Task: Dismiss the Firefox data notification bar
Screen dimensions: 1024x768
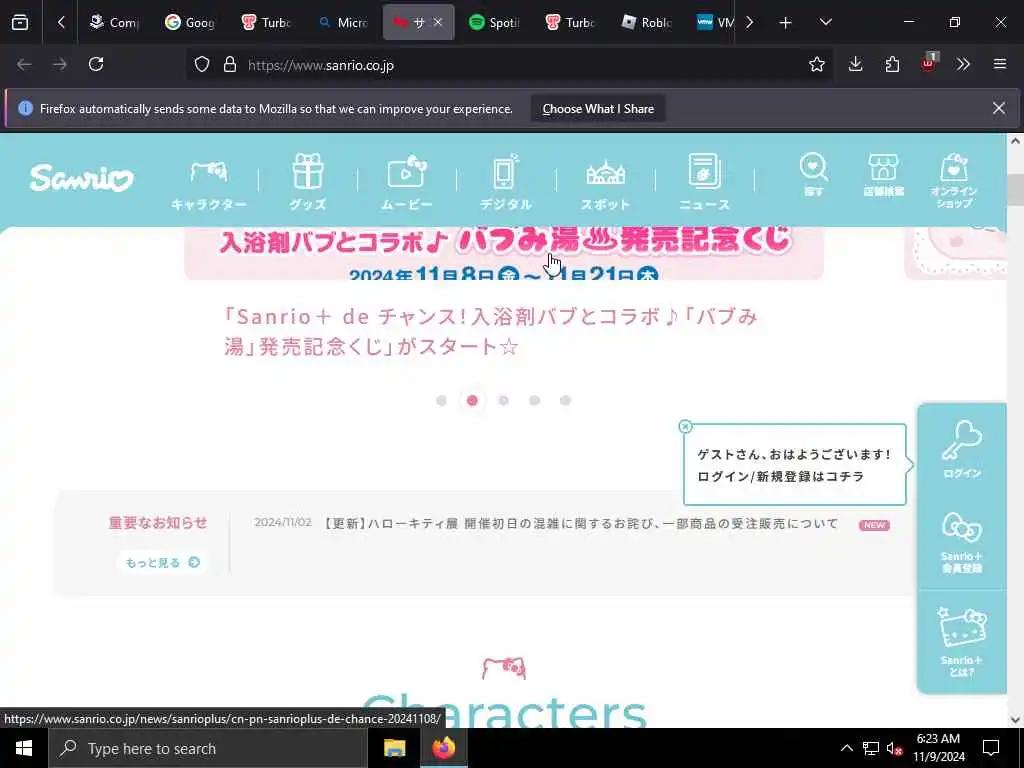Action: [x=999, y=108]
